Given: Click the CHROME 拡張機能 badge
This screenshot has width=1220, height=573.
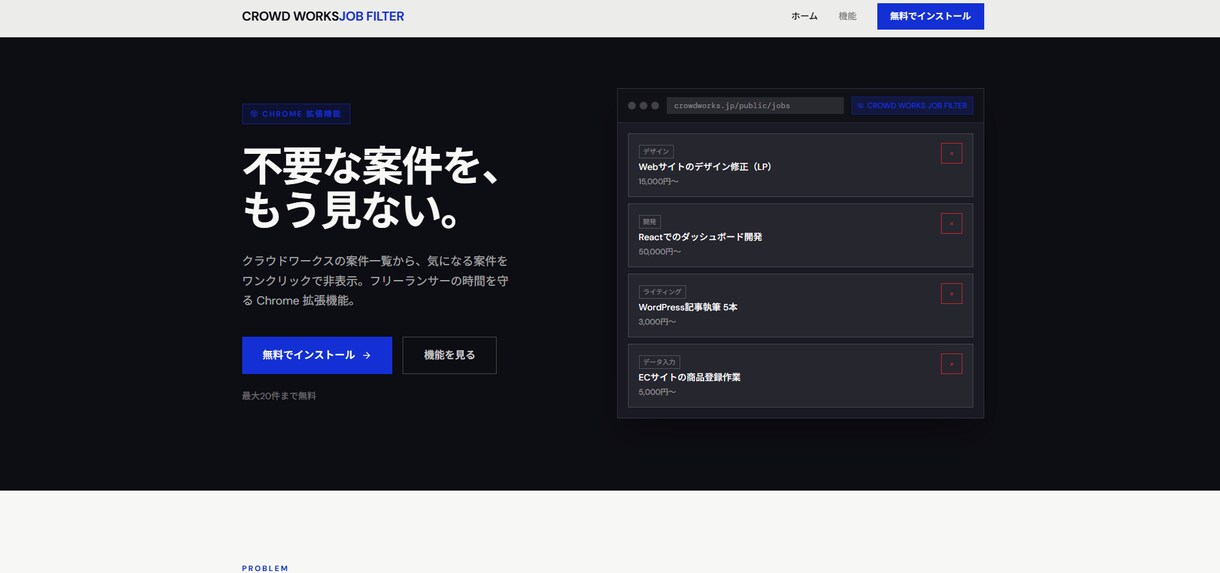Looking at the screenshot, I should pyautogui.click(x=296, y=114).
